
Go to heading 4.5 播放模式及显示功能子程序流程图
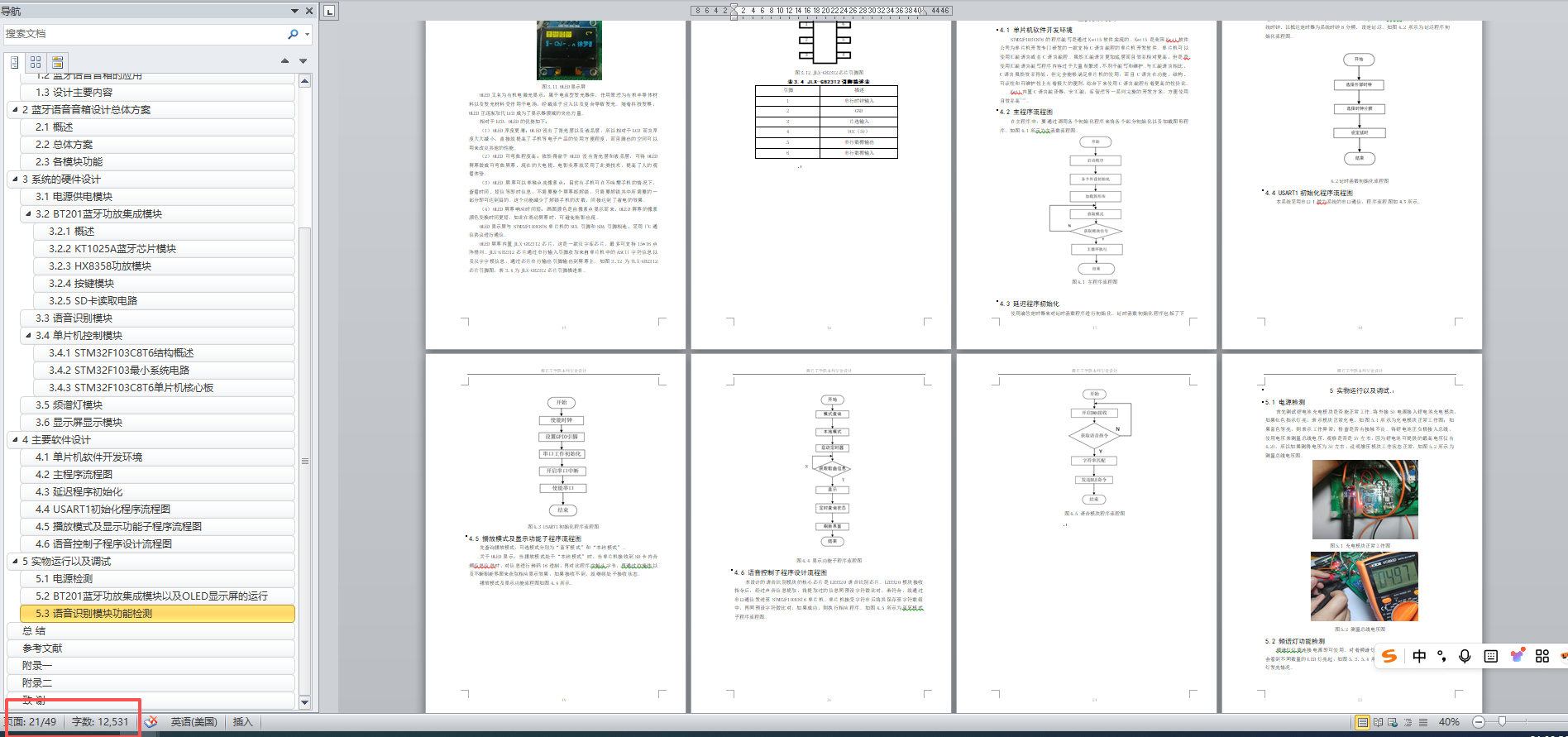(157, 526)
